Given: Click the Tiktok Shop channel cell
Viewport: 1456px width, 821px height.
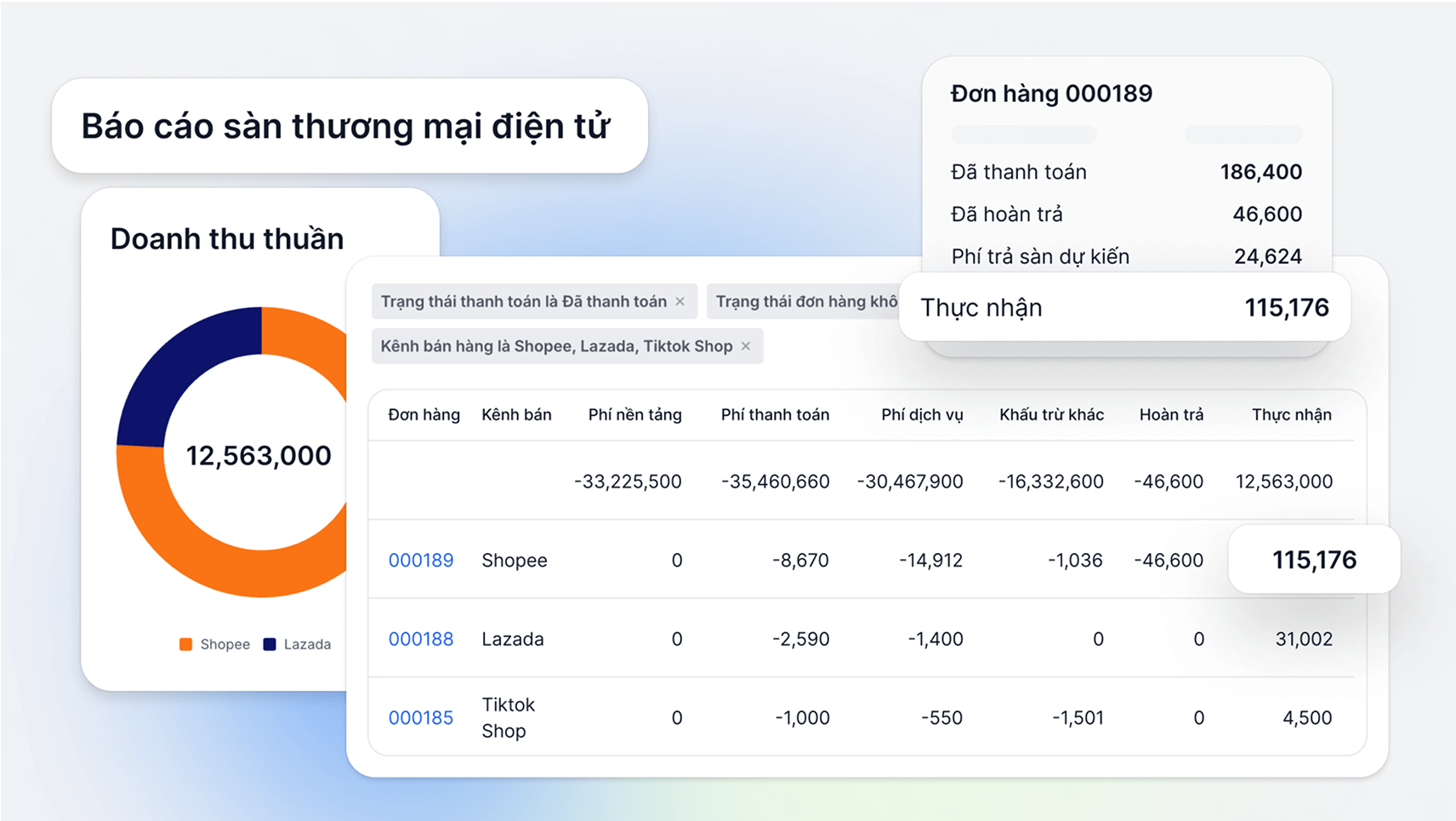Looking at the screenshot, I should coord(508,717).
